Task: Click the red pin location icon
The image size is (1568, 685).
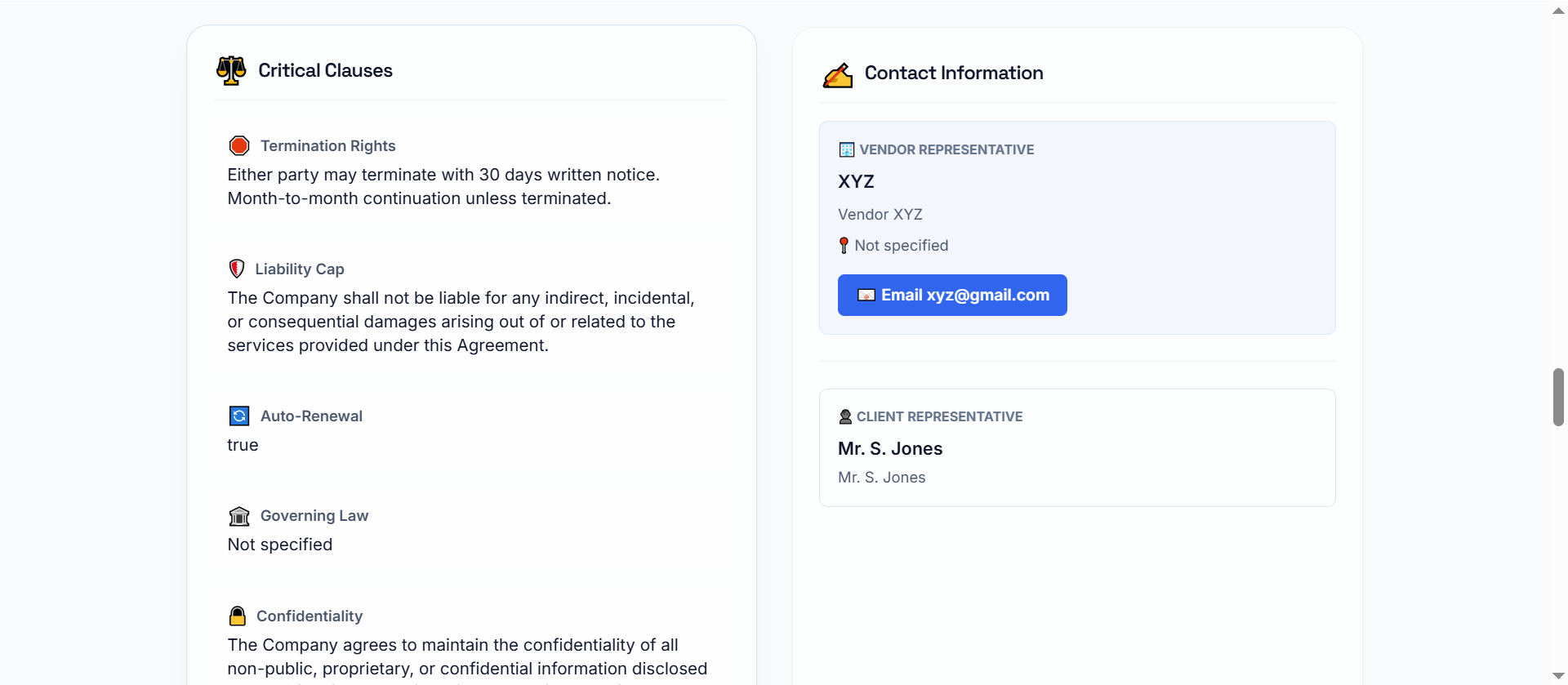Action: 844,245
